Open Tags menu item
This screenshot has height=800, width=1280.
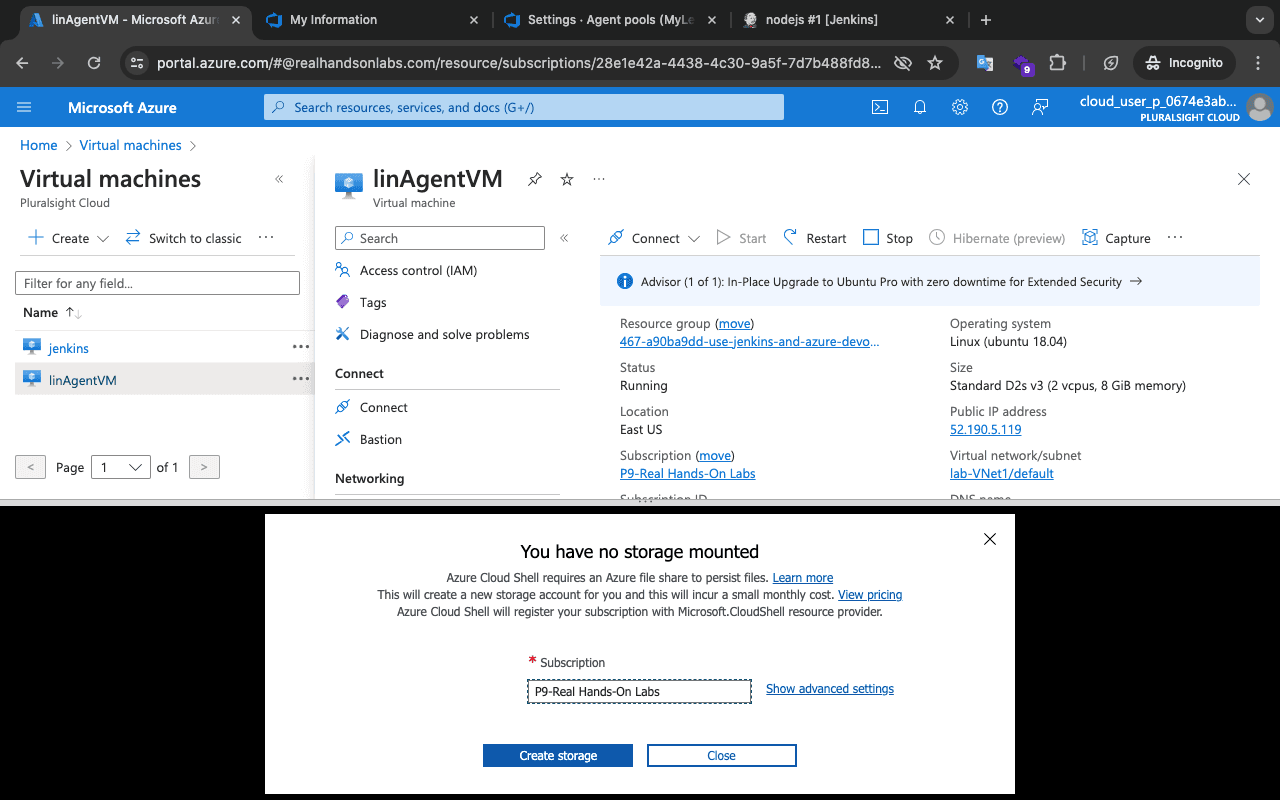[x=373, y=302]
